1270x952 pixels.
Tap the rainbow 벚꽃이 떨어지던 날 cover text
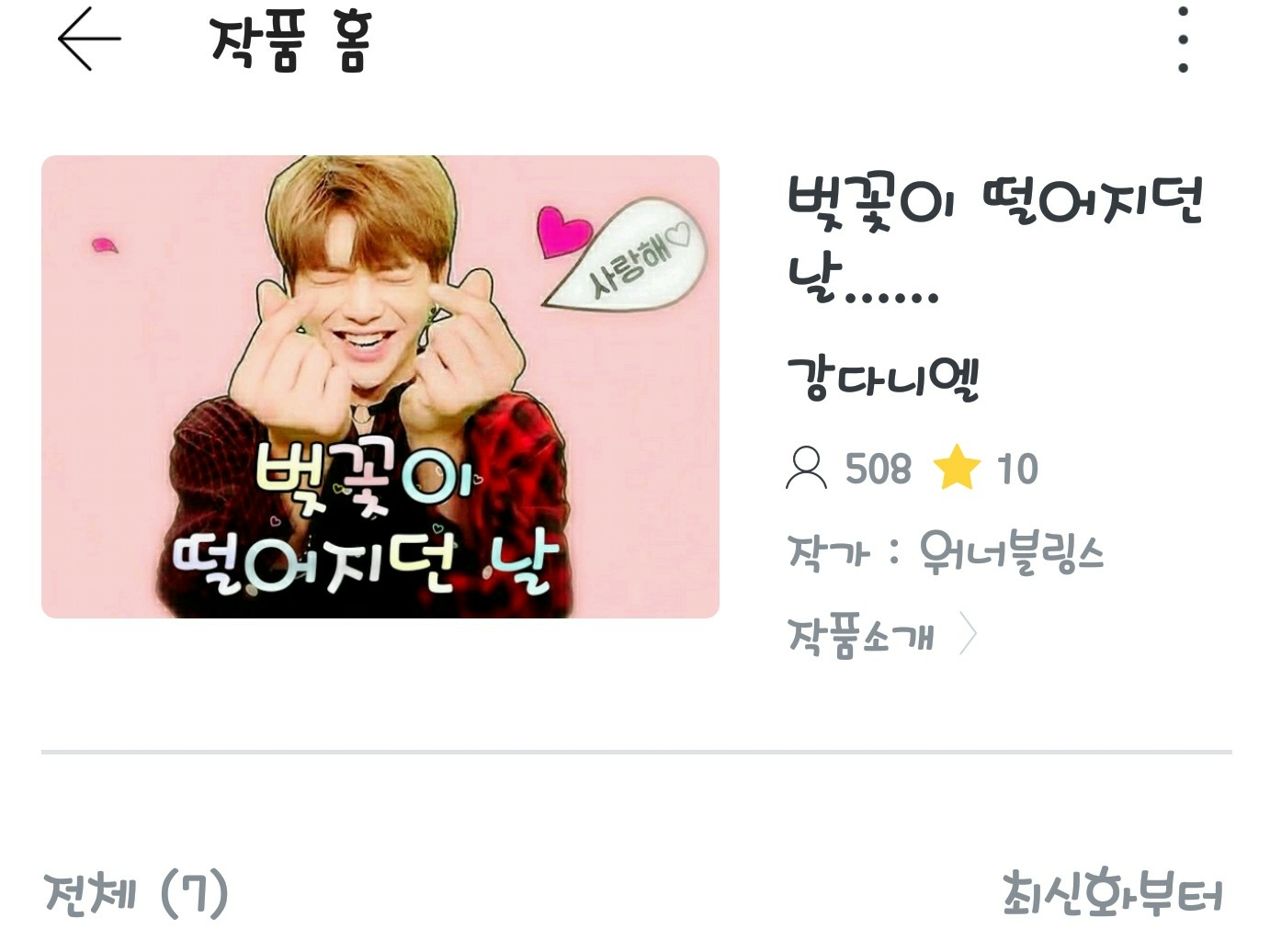pyautogui.click(x=365, y=519)
